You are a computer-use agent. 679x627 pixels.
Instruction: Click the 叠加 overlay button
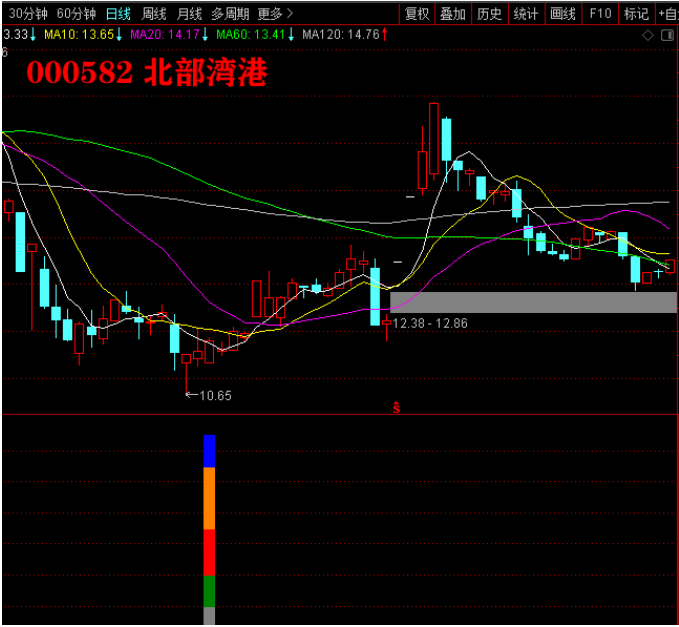453,14
